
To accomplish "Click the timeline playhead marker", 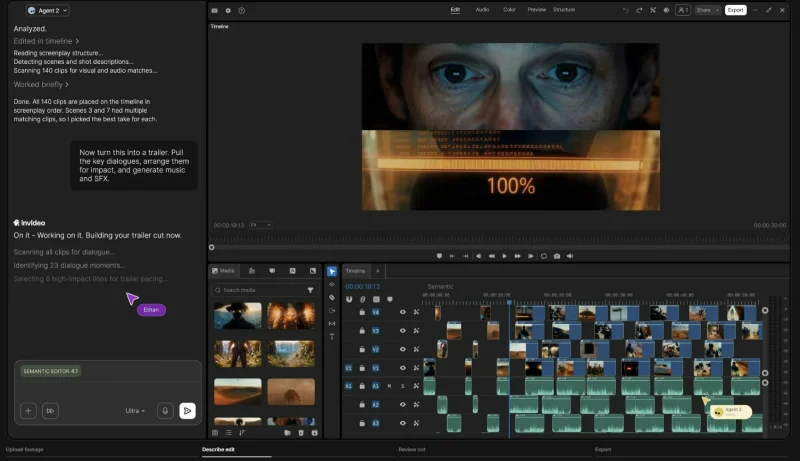I will click(x=509, y=302).
